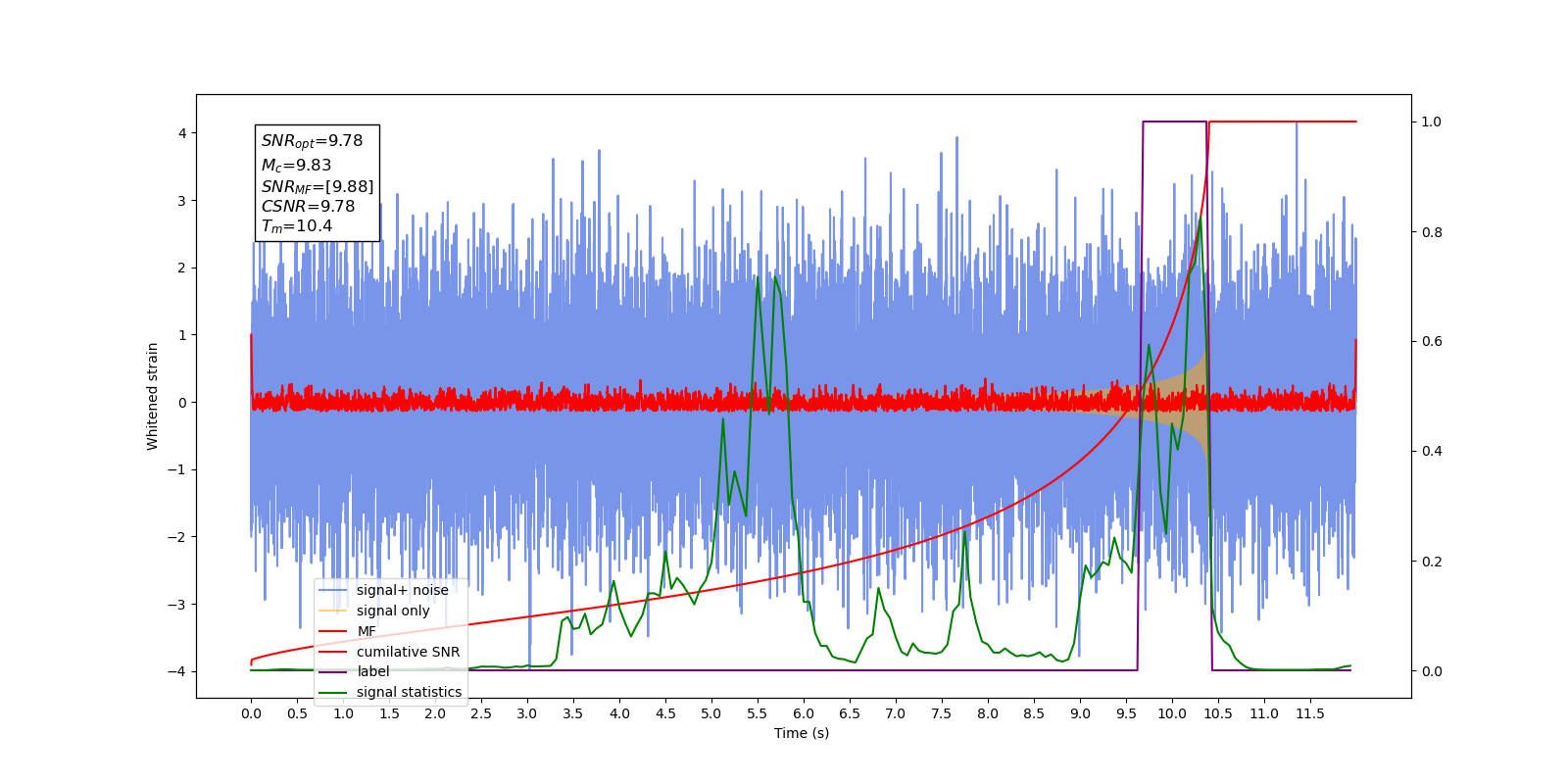
Task: Click the left y-axis tick label 2
Action: coord(182,268)
